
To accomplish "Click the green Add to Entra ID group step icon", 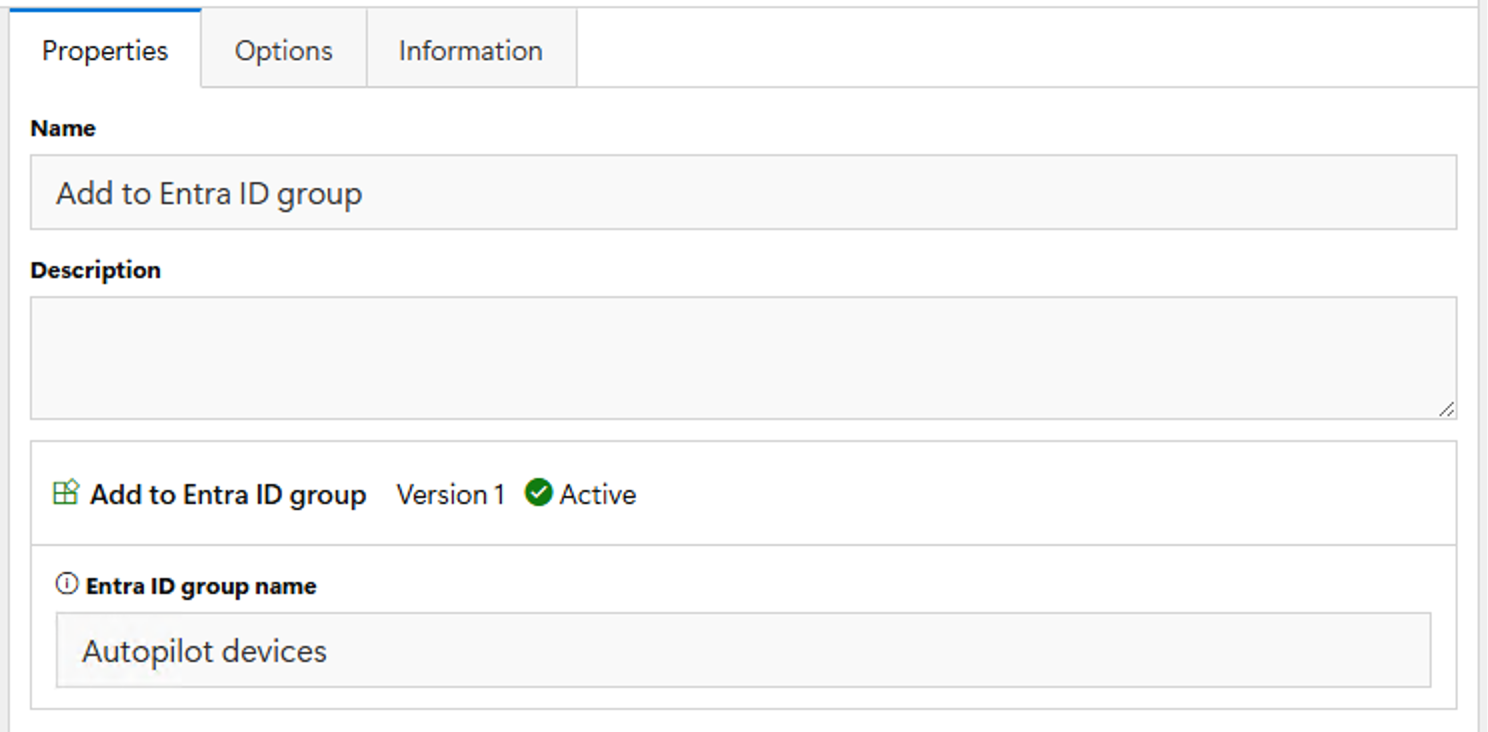I will (66, 493).
